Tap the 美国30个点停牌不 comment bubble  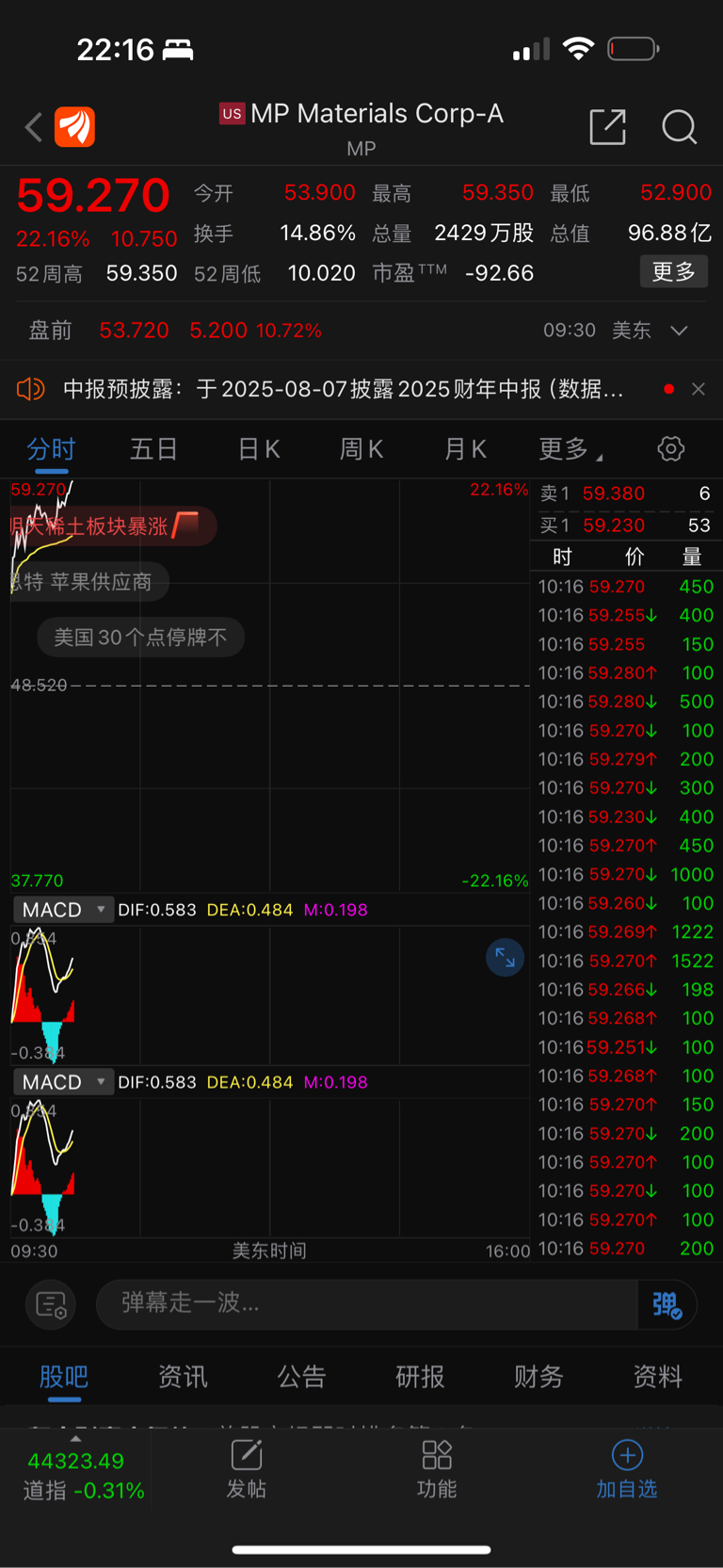140,638
